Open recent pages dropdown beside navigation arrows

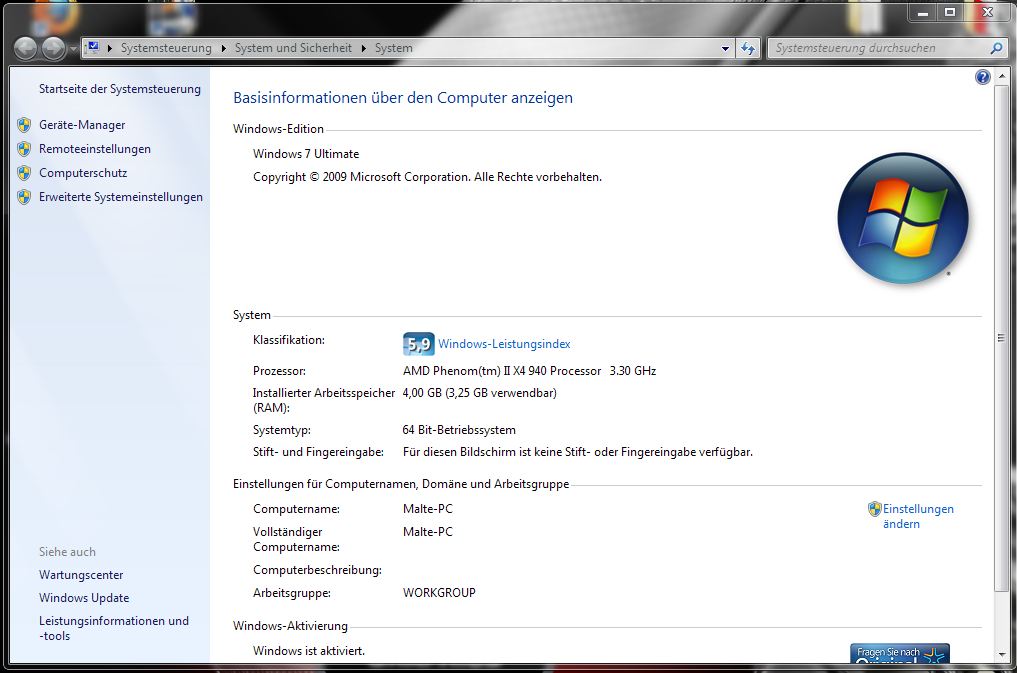[x=73, y=49]
